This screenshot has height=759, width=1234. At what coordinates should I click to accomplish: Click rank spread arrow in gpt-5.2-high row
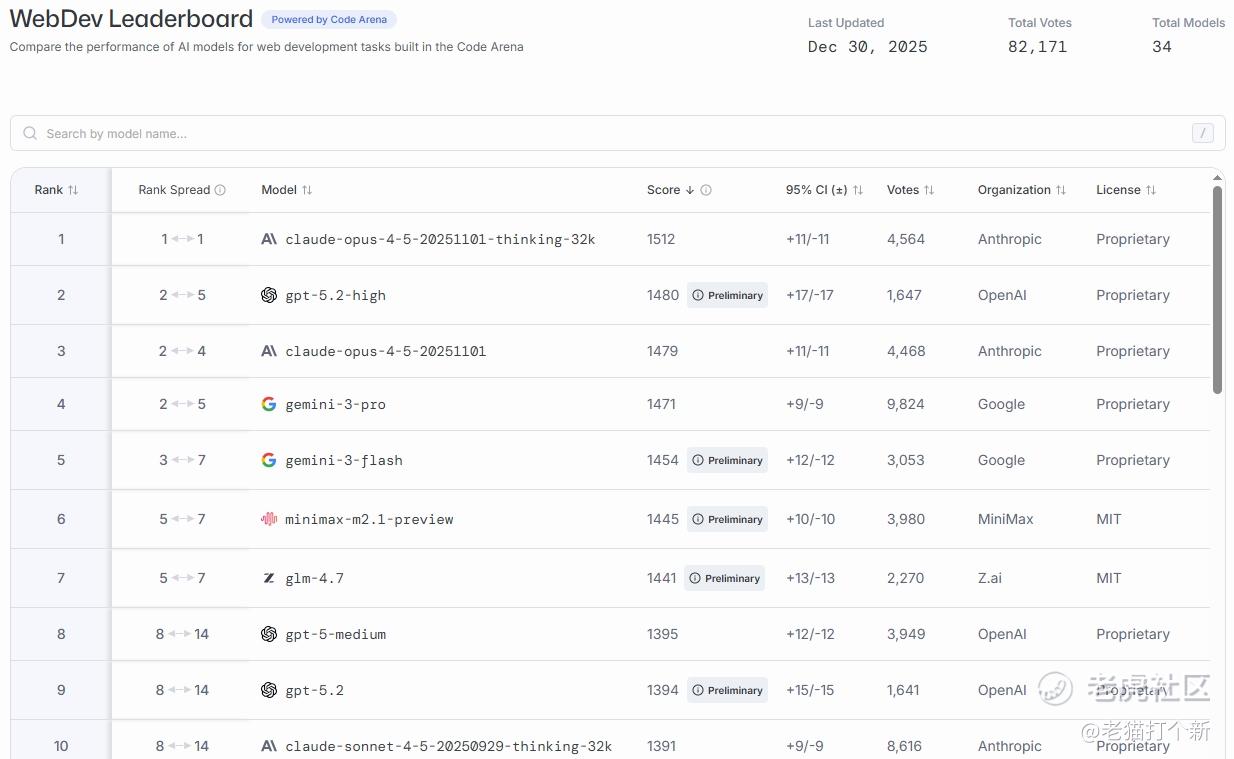pos(182,295)
